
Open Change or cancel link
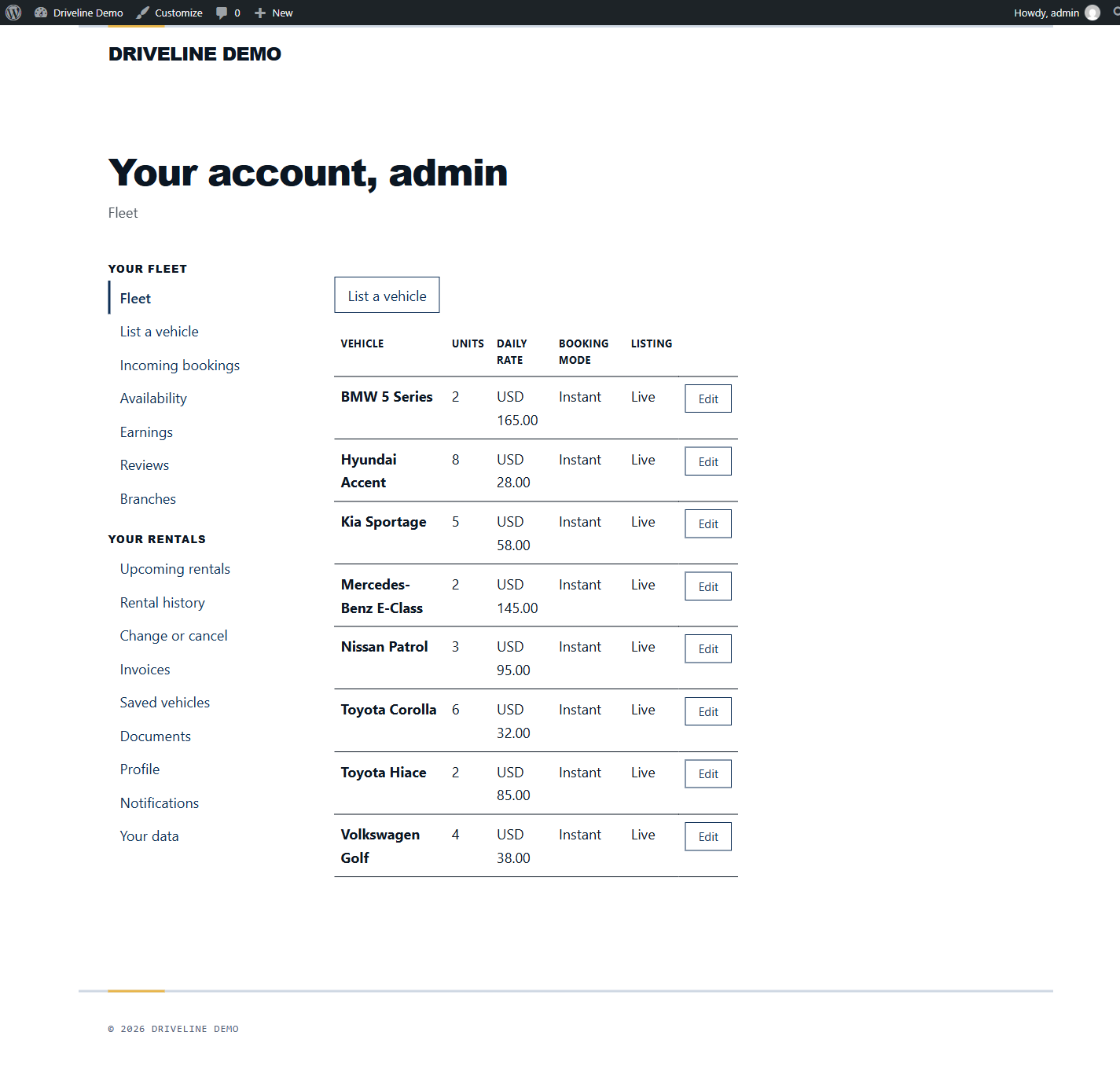click(174, 636)
